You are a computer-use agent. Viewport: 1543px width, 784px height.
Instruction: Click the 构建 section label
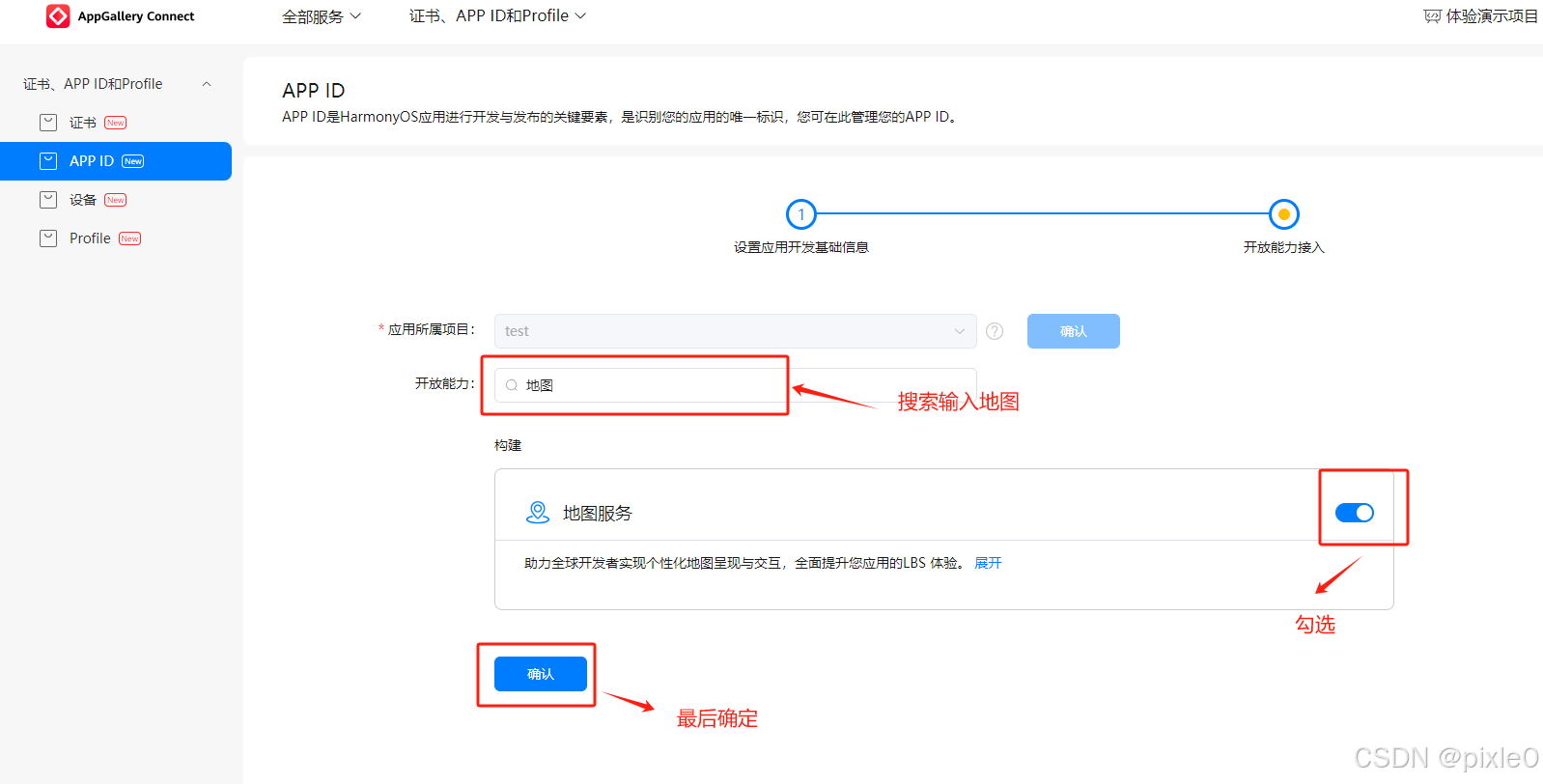pyautogui.click(x=508, y=445)
